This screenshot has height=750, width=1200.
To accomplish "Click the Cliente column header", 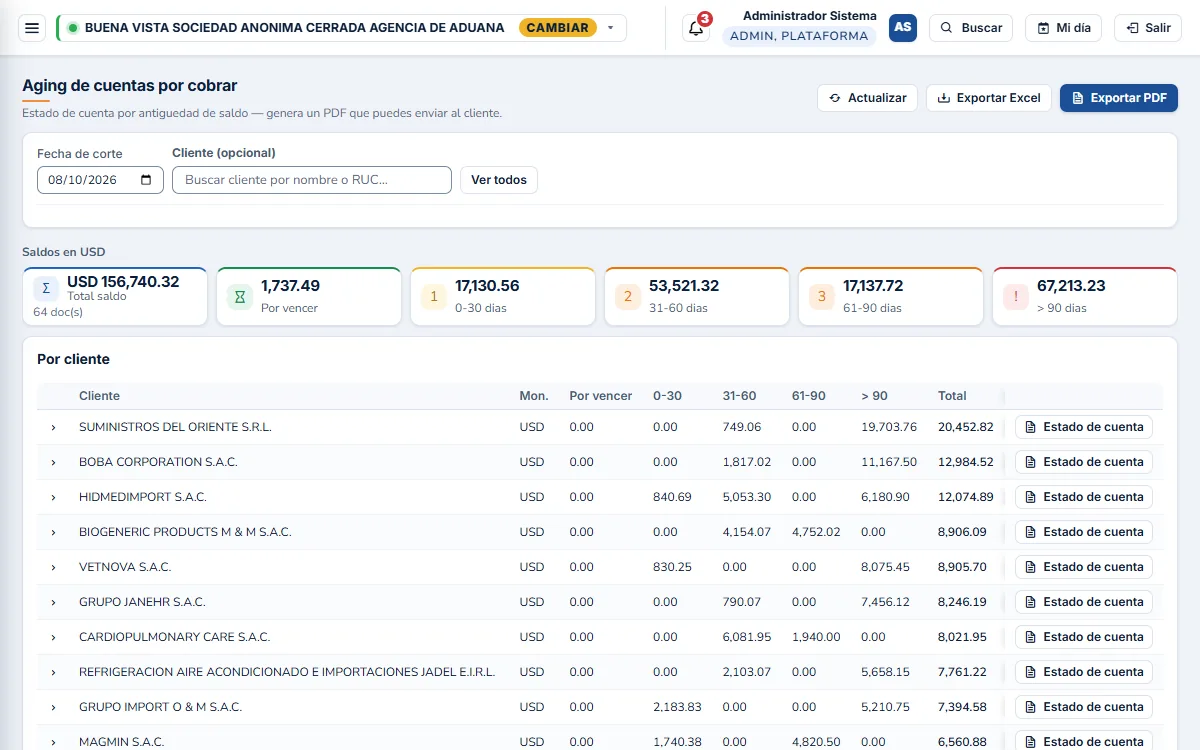I will click(x=99, y=396).
